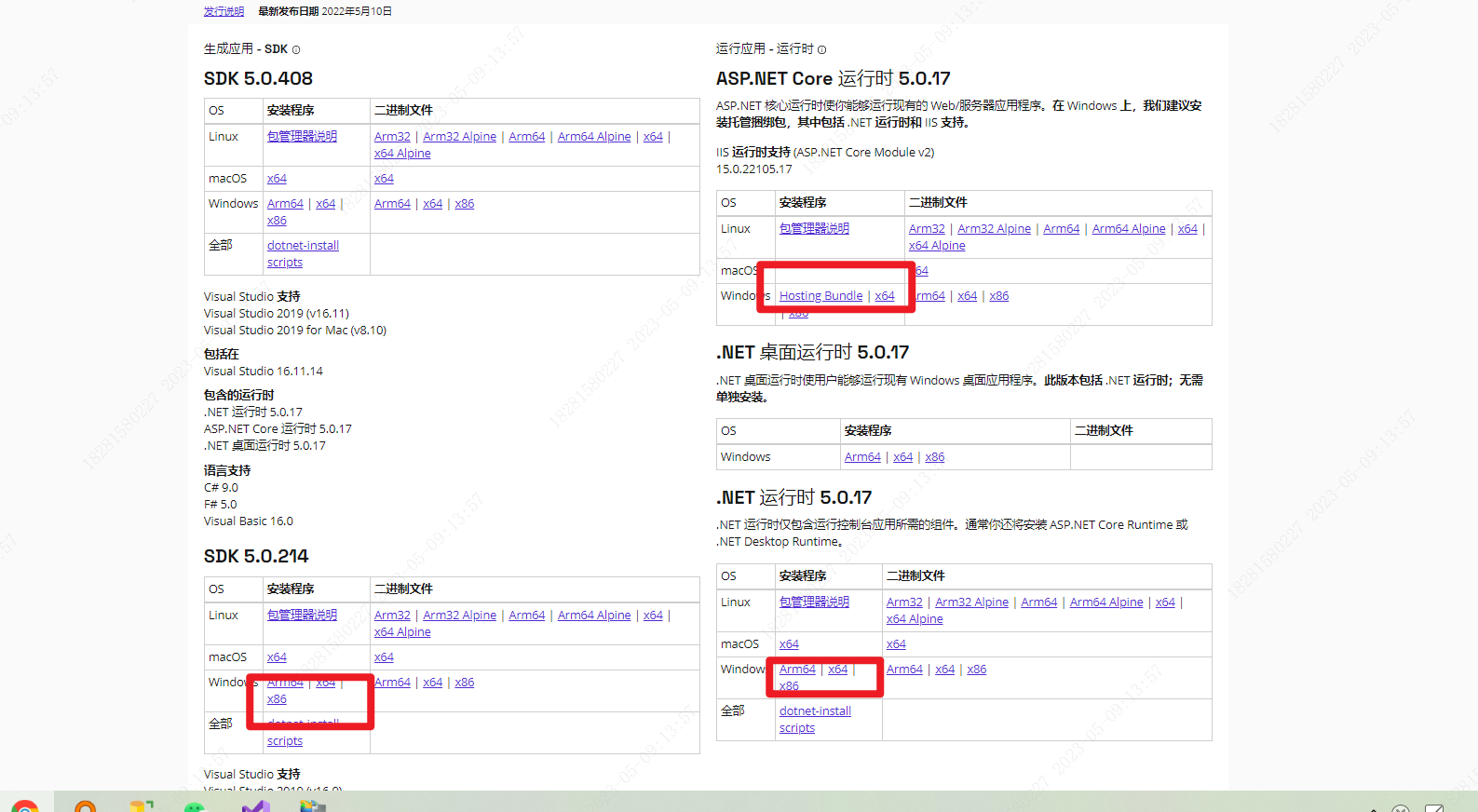The image size is (1478, 812).
Task: Download Windows Arm64 binary for SDK 5.0.408
Action: [392, 203]
